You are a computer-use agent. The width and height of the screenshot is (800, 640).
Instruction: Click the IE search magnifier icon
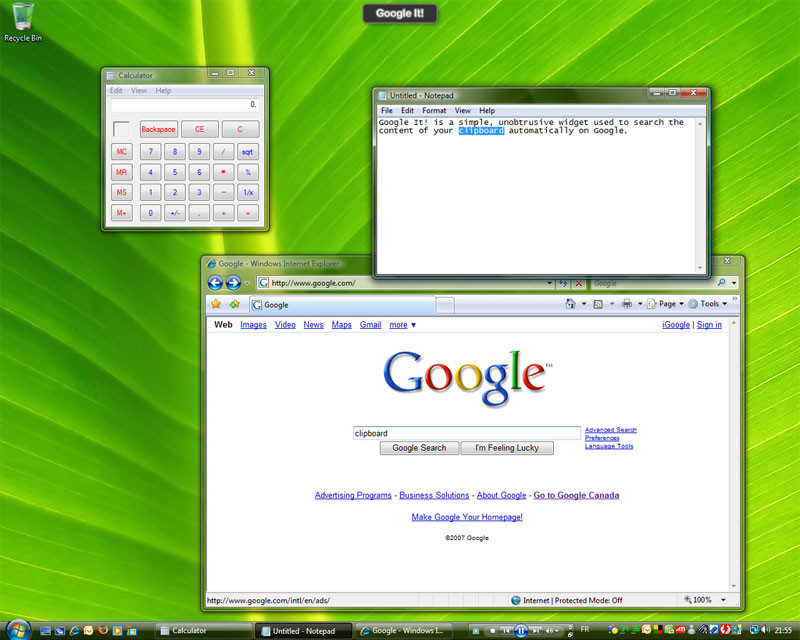tap(721, 282)
